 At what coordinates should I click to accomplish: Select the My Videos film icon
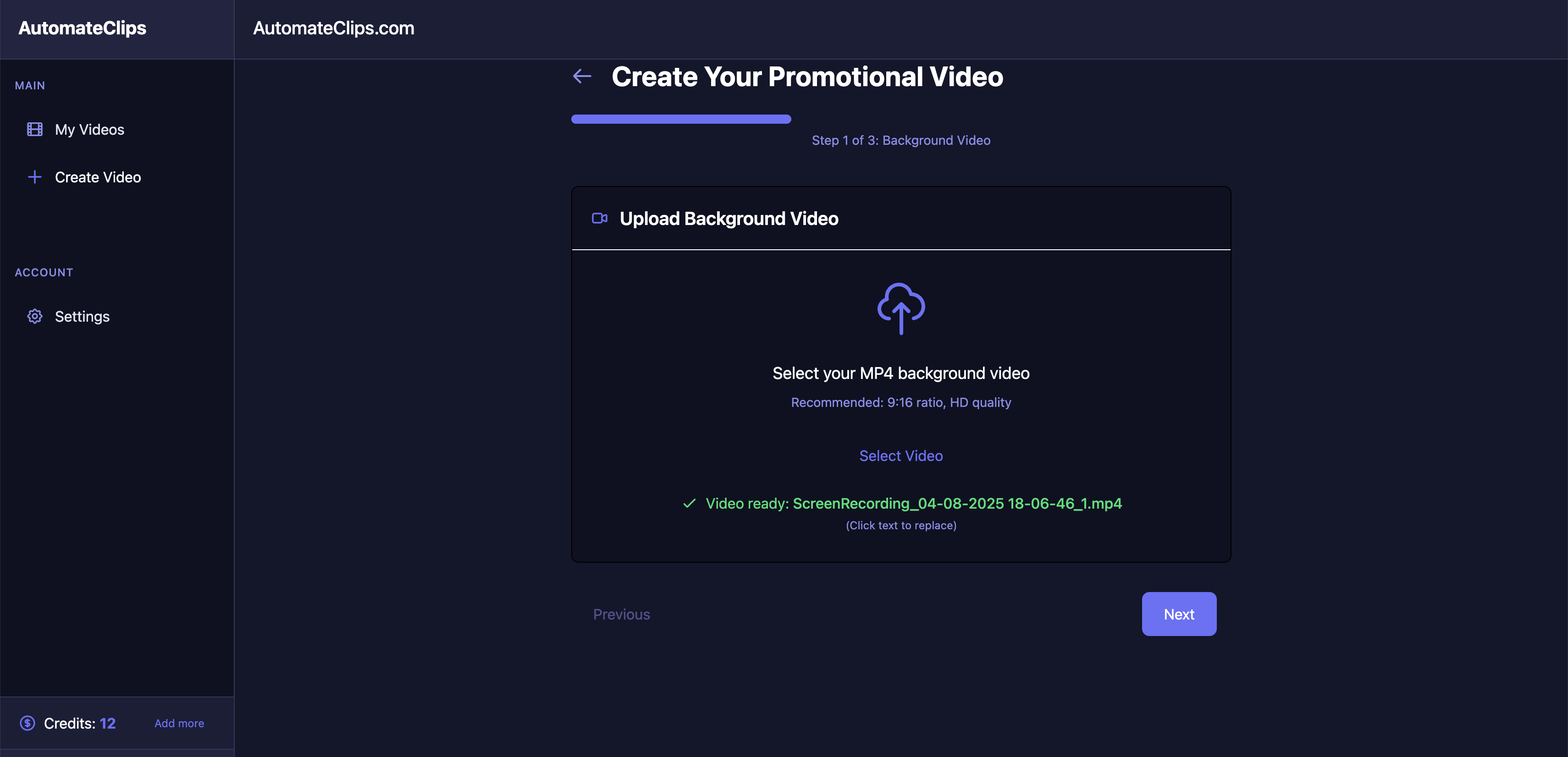click(35, 129)
